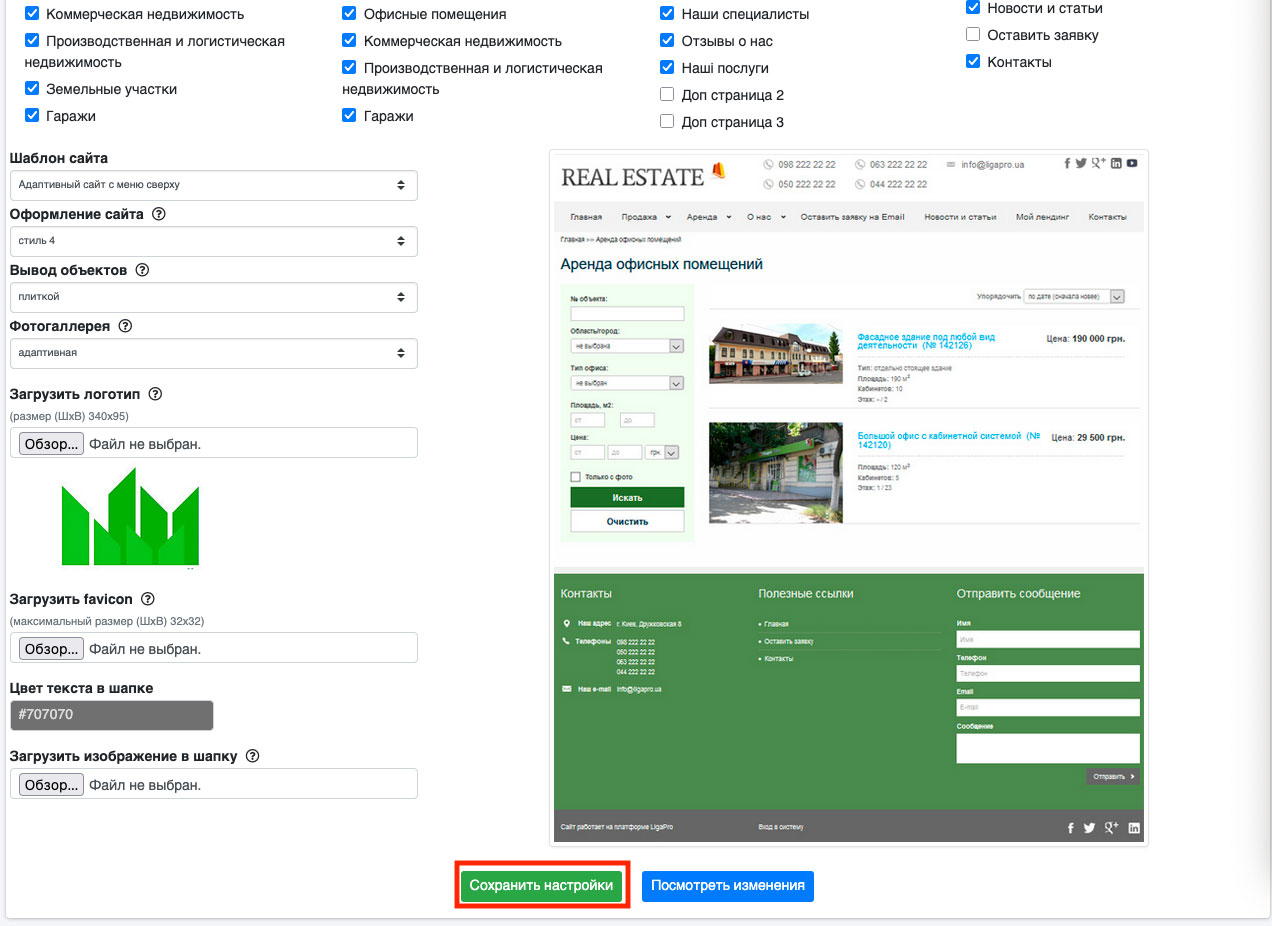This screenshot has width=1272, height=926.
Task: Open help icon next to Оформление сайта
Action: [159, 214]
